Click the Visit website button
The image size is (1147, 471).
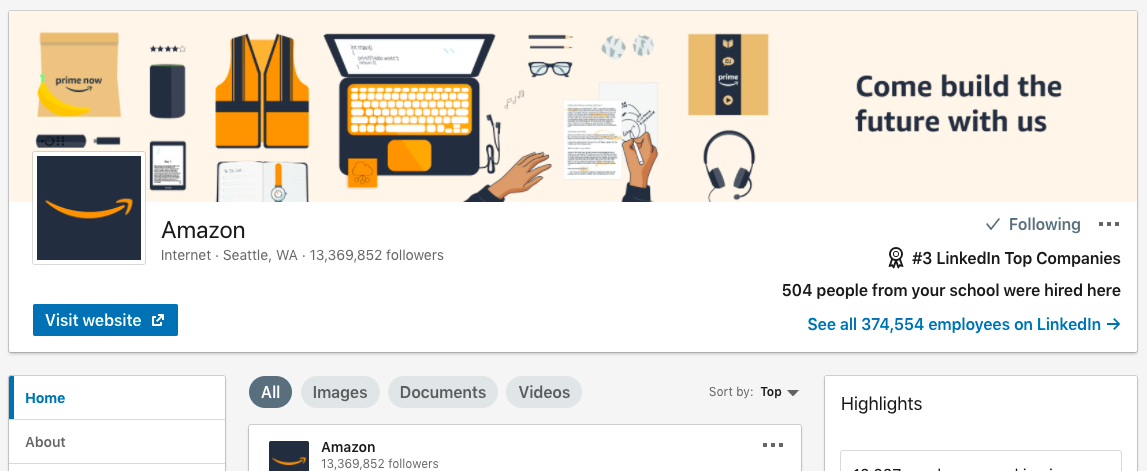[x=105, y=320]
